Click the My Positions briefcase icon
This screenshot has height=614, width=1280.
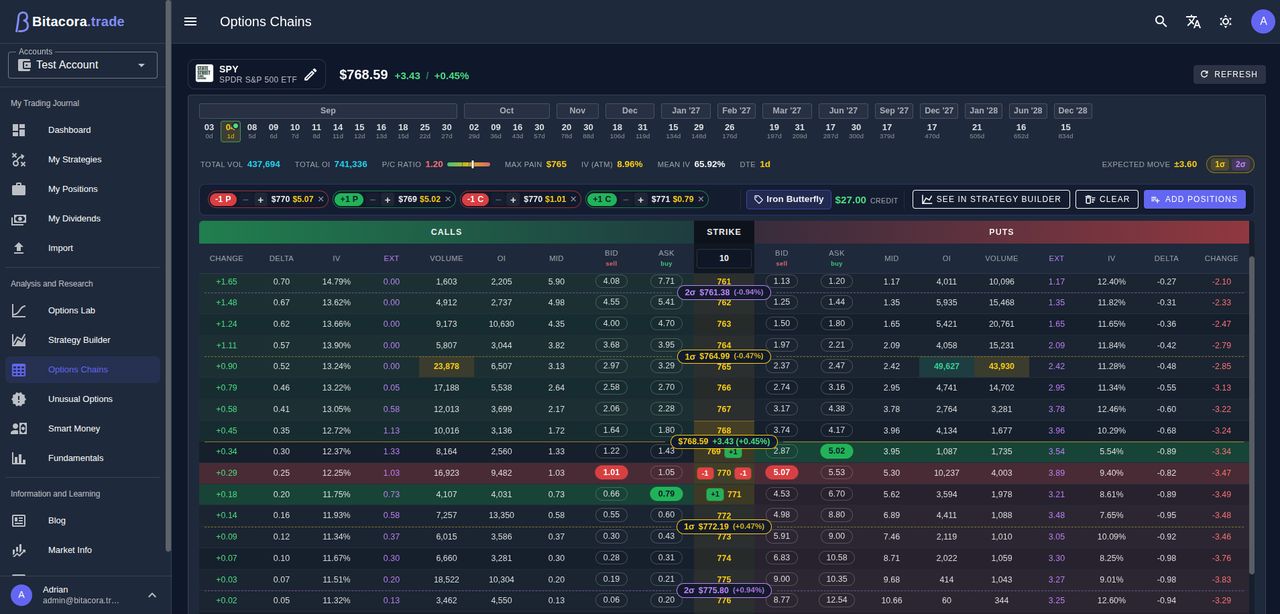tap(18, 189)
